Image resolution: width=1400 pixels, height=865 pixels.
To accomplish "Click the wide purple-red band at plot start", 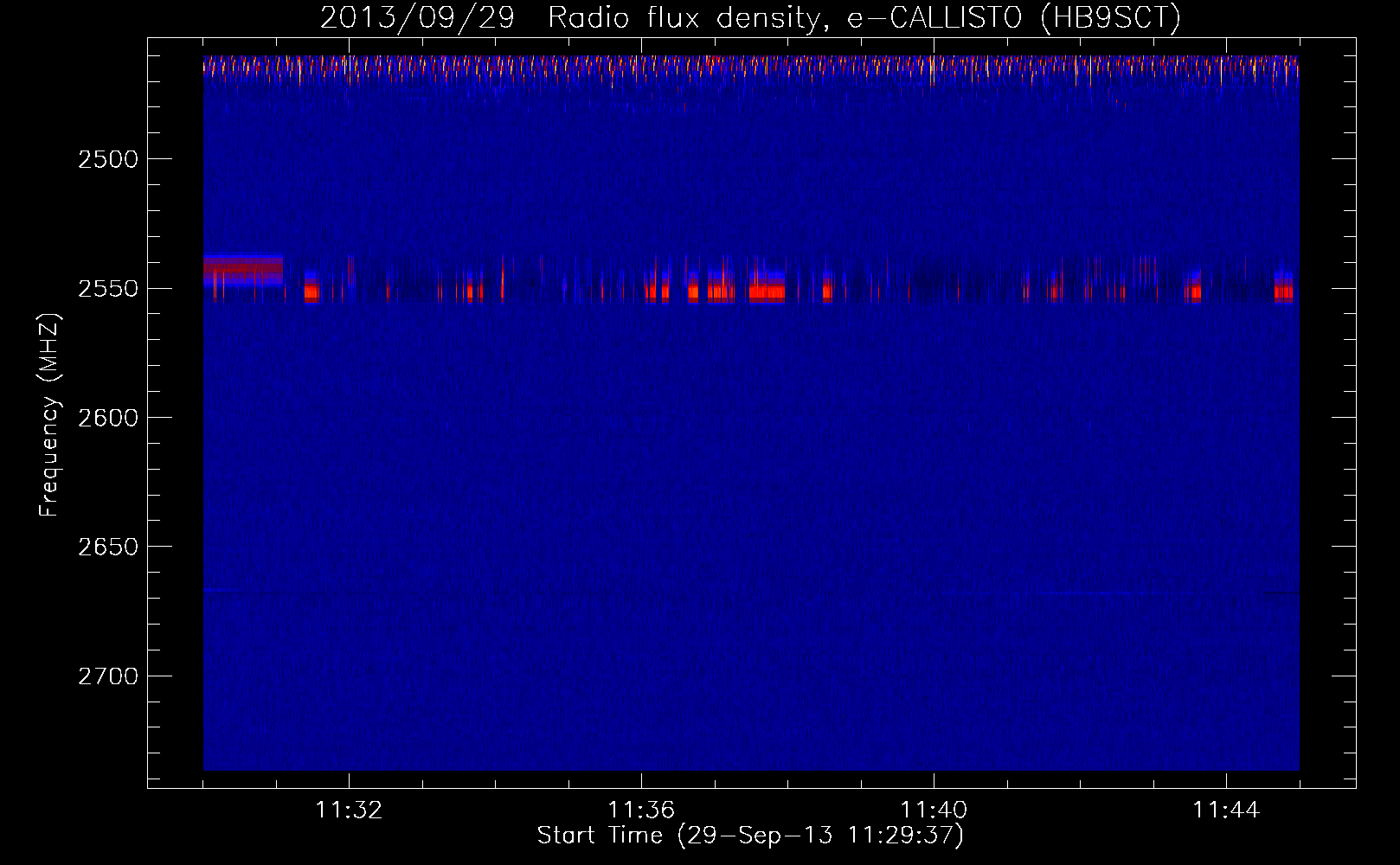I will pyautogui.click(x=243, y=270).
